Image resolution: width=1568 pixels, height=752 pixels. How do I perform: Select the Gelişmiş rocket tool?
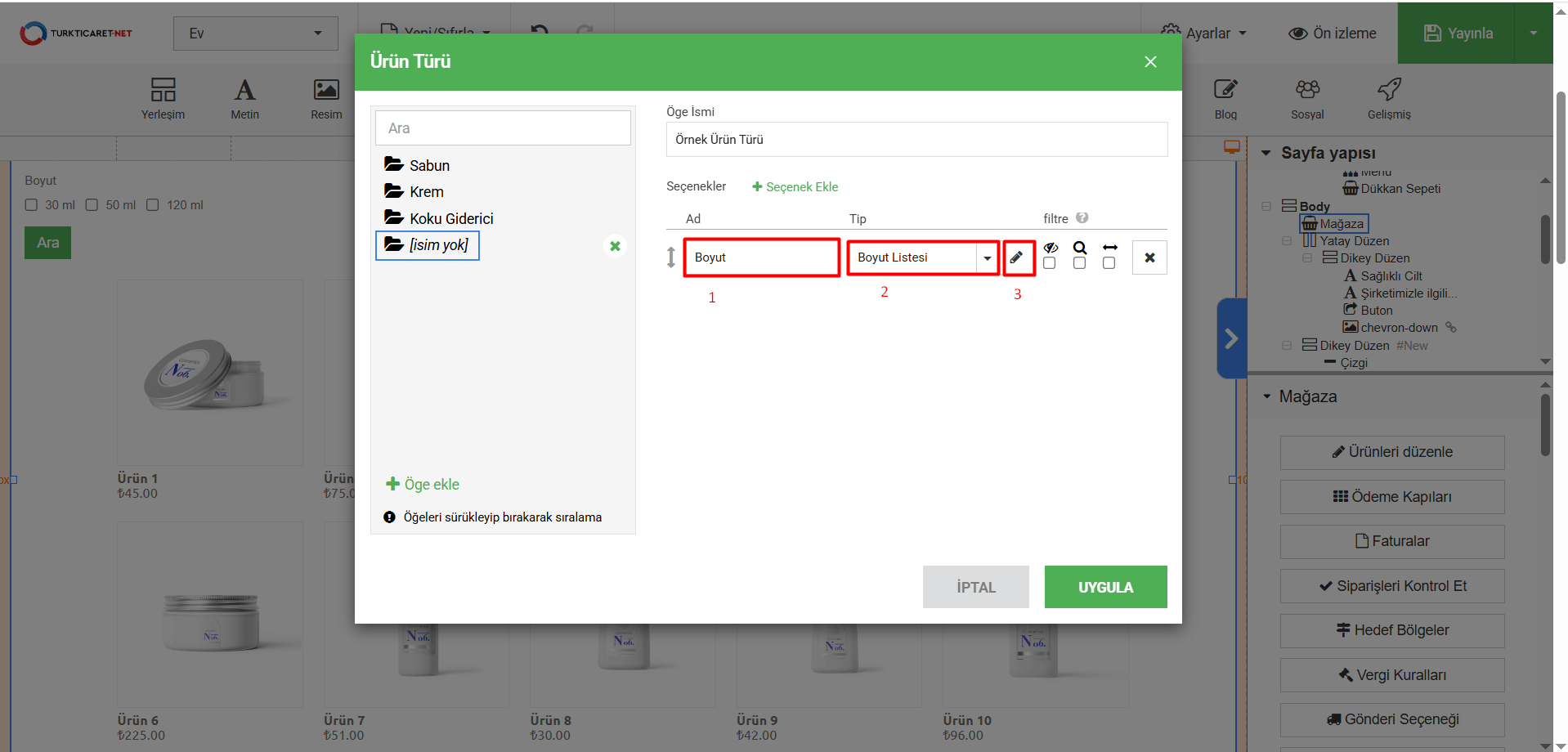(x=1389, y=98)
